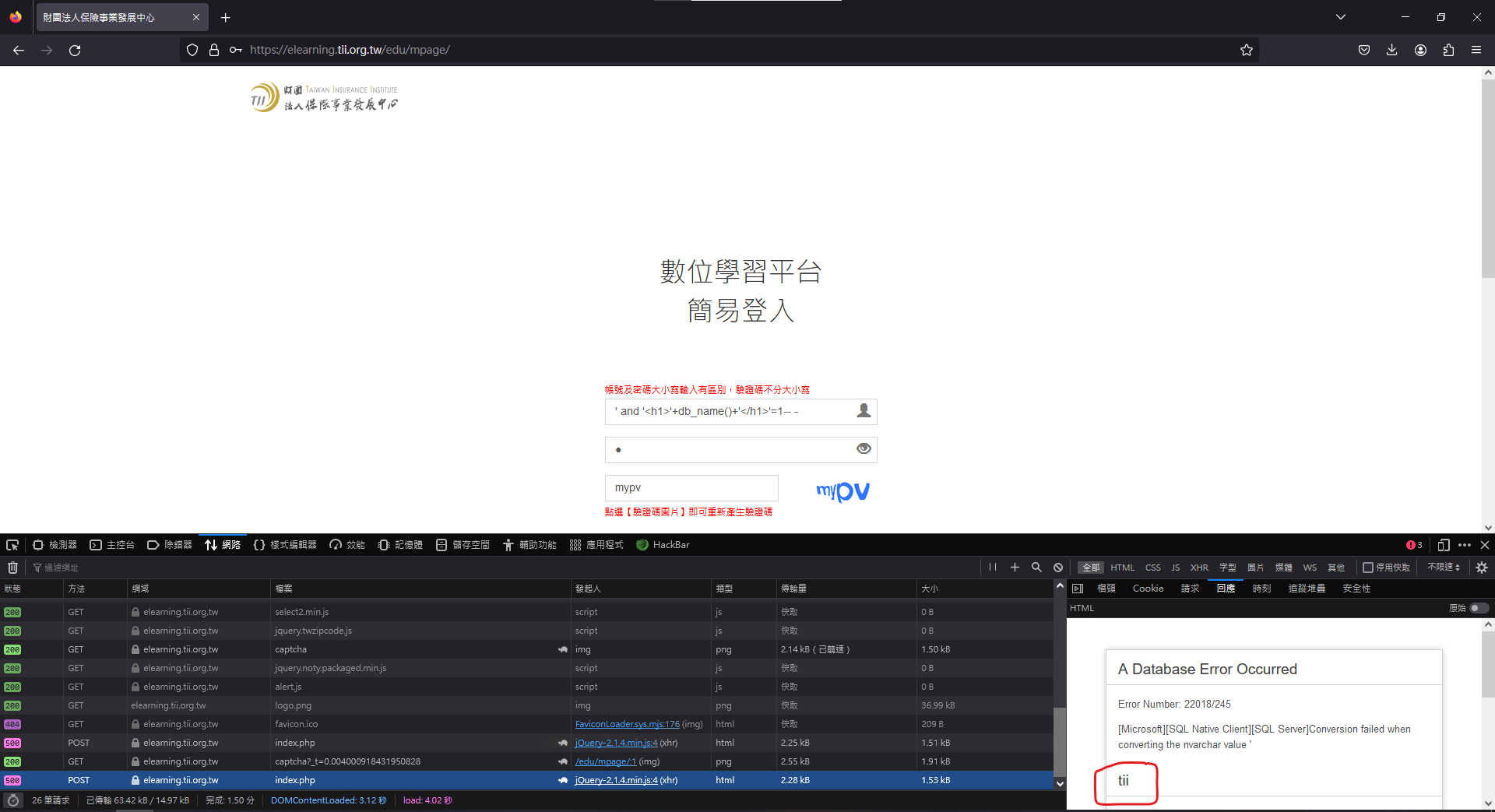
Task: Click the Pocket save icon
Action: click(x=1364, y=50)
